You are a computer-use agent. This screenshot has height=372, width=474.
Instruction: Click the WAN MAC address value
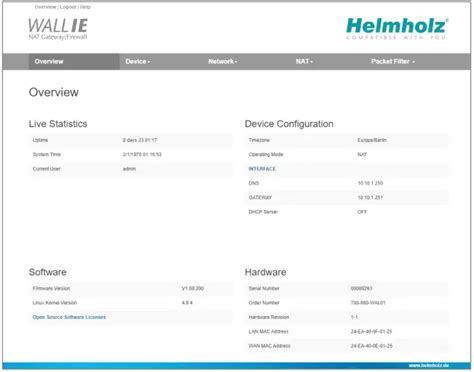click(x=371, y=346)
